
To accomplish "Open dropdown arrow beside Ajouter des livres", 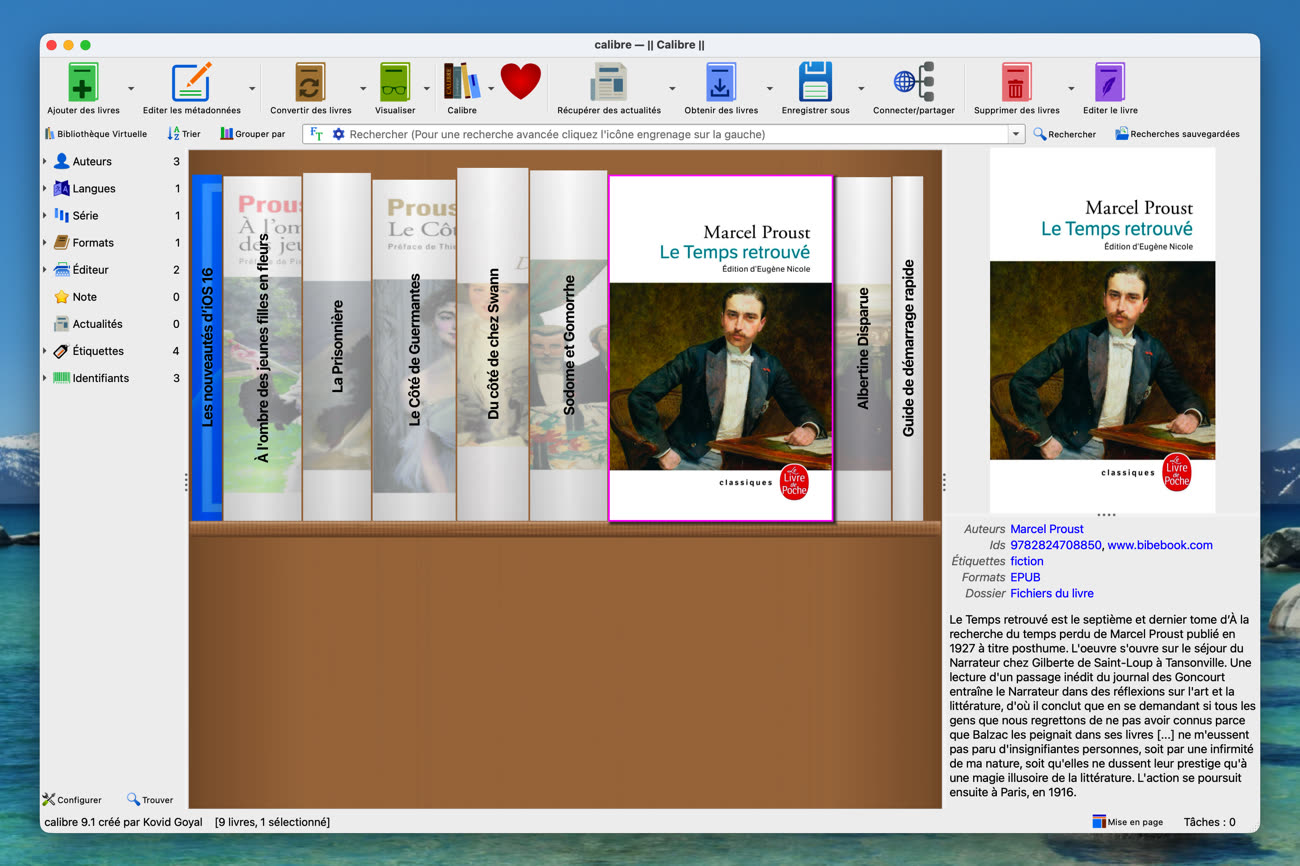I will coord(131,88).
